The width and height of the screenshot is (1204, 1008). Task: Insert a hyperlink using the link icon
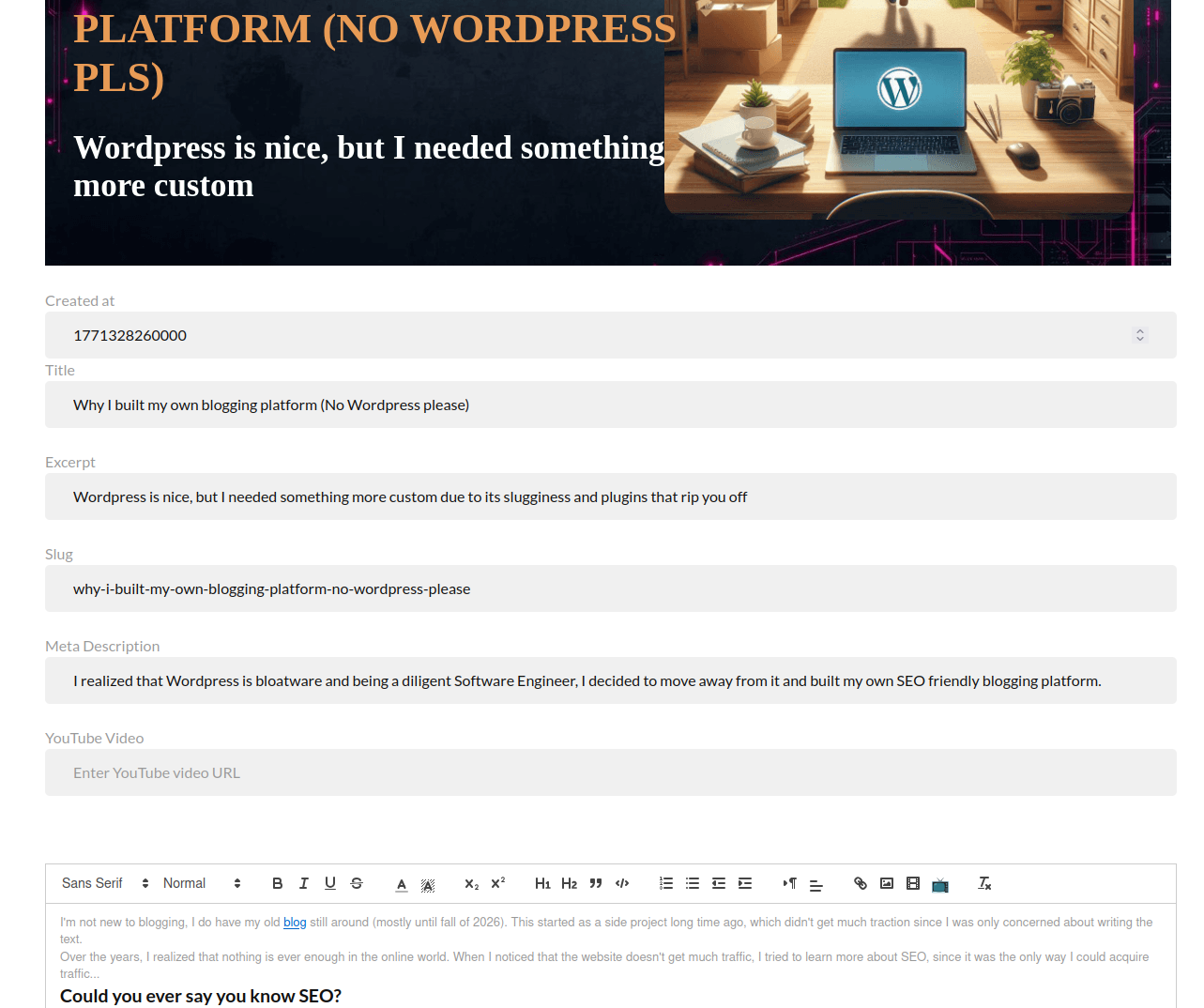click(x=860, y=883)
